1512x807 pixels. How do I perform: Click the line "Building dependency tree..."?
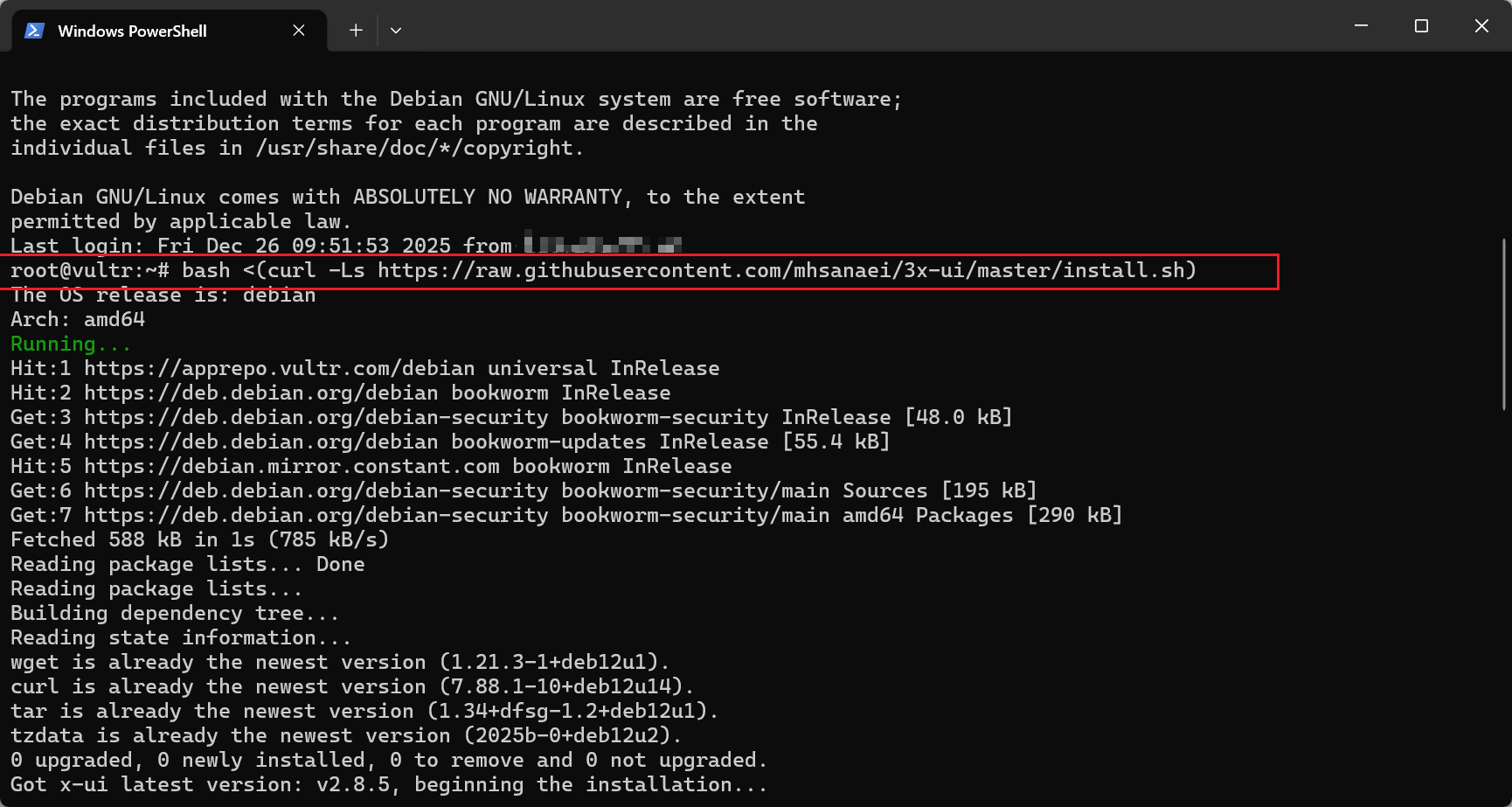(x=175, y=613)
